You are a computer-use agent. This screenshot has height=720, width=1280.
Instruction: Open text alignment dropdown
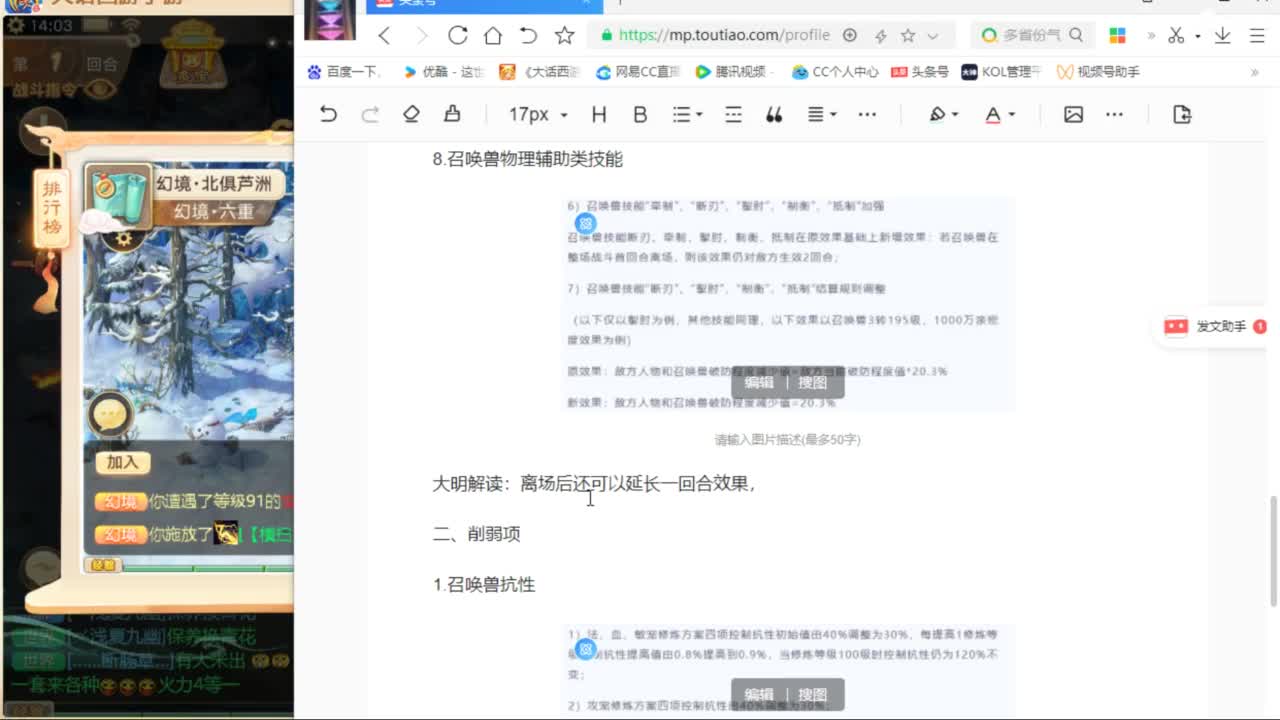pyautogui.click(x=821, y=114)
